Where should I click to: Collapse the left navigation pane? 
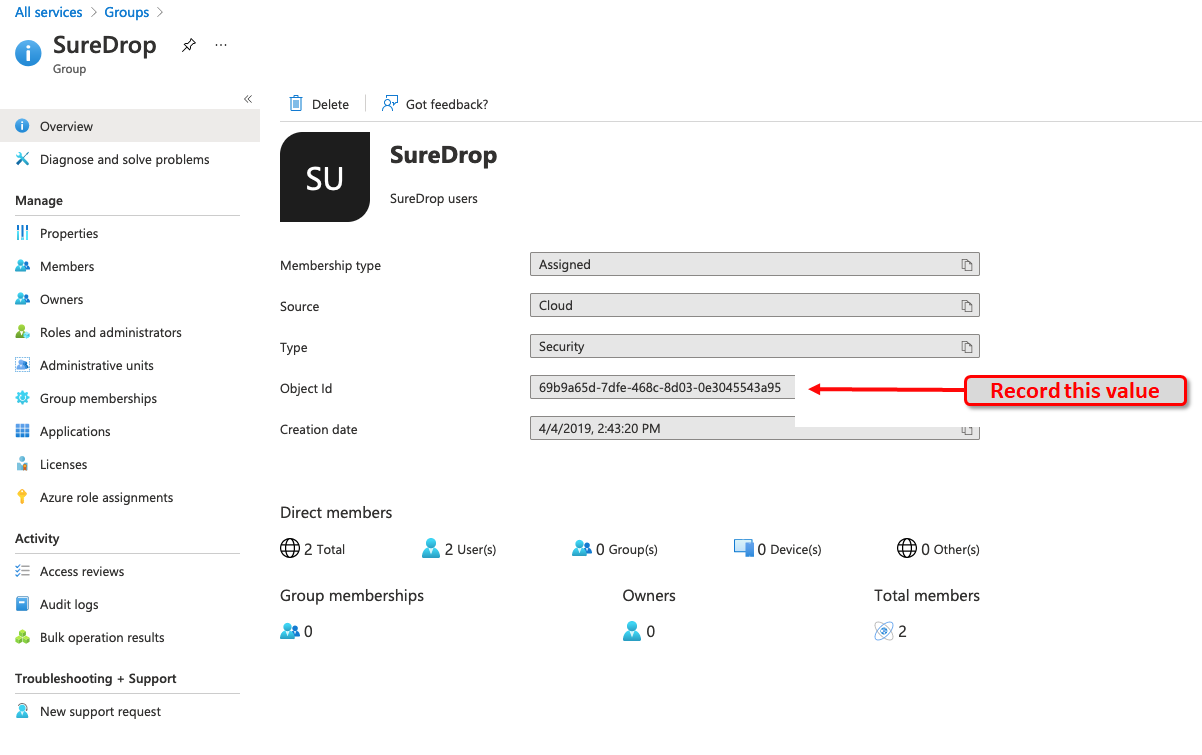pos(248,98)
